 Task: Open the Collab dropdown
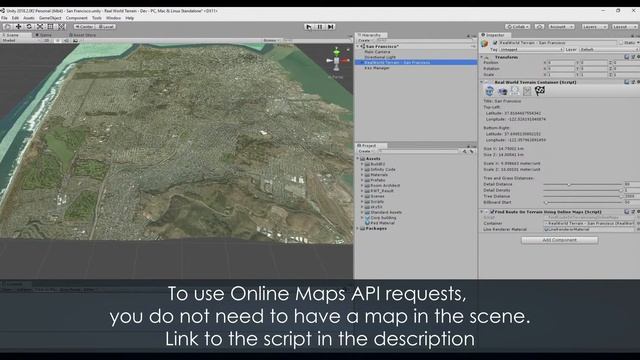coord(518,27)
